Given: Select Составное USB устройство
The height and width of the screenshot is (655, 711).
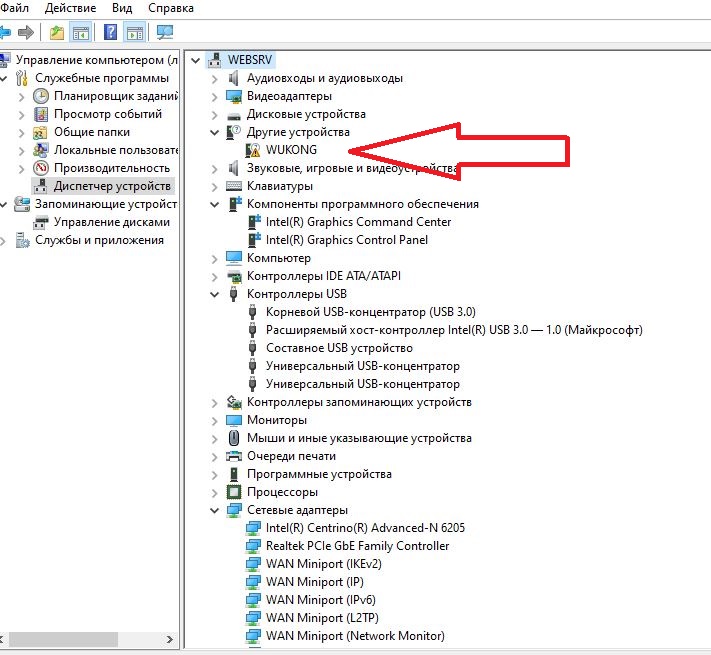Looking at the screenshot, I should point(339,348).
